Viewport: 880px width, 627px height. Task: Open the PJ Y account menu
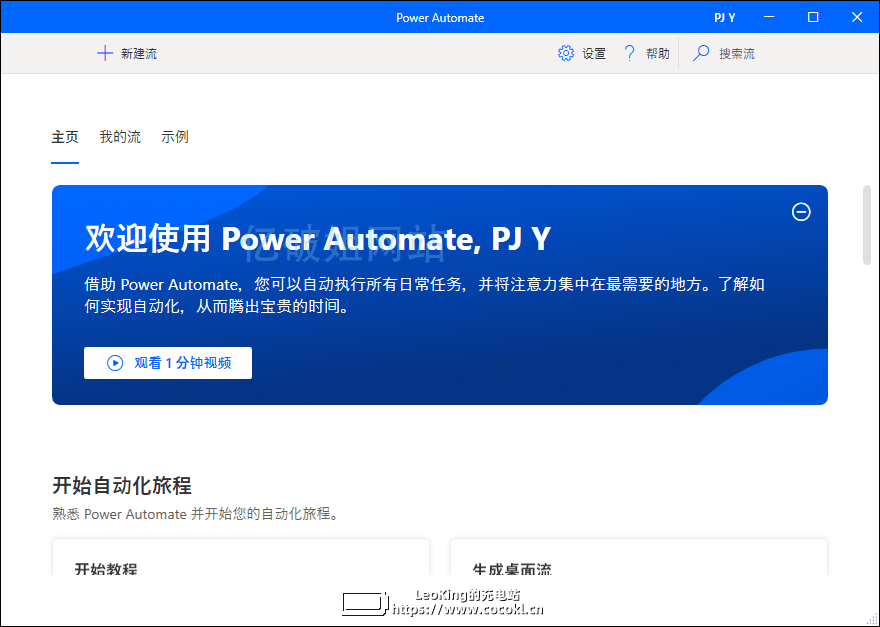click(x=725, y=17)
